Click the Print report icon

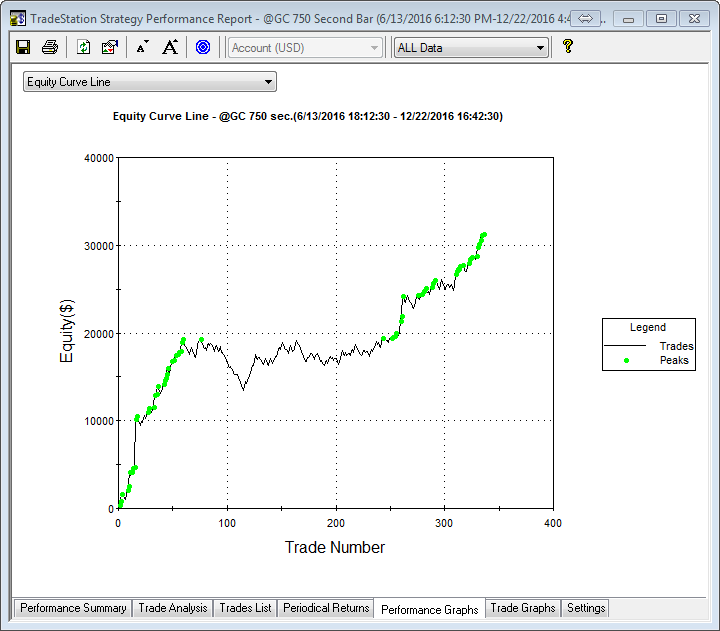click(50, 47)
